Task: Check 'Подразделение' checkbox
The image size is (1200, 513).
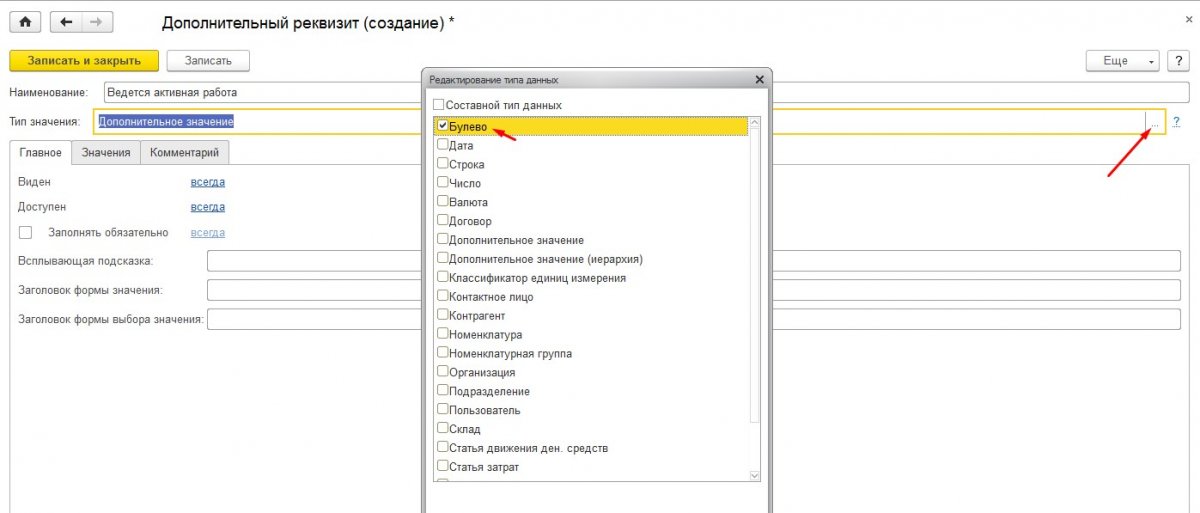Action: point(443,391)
